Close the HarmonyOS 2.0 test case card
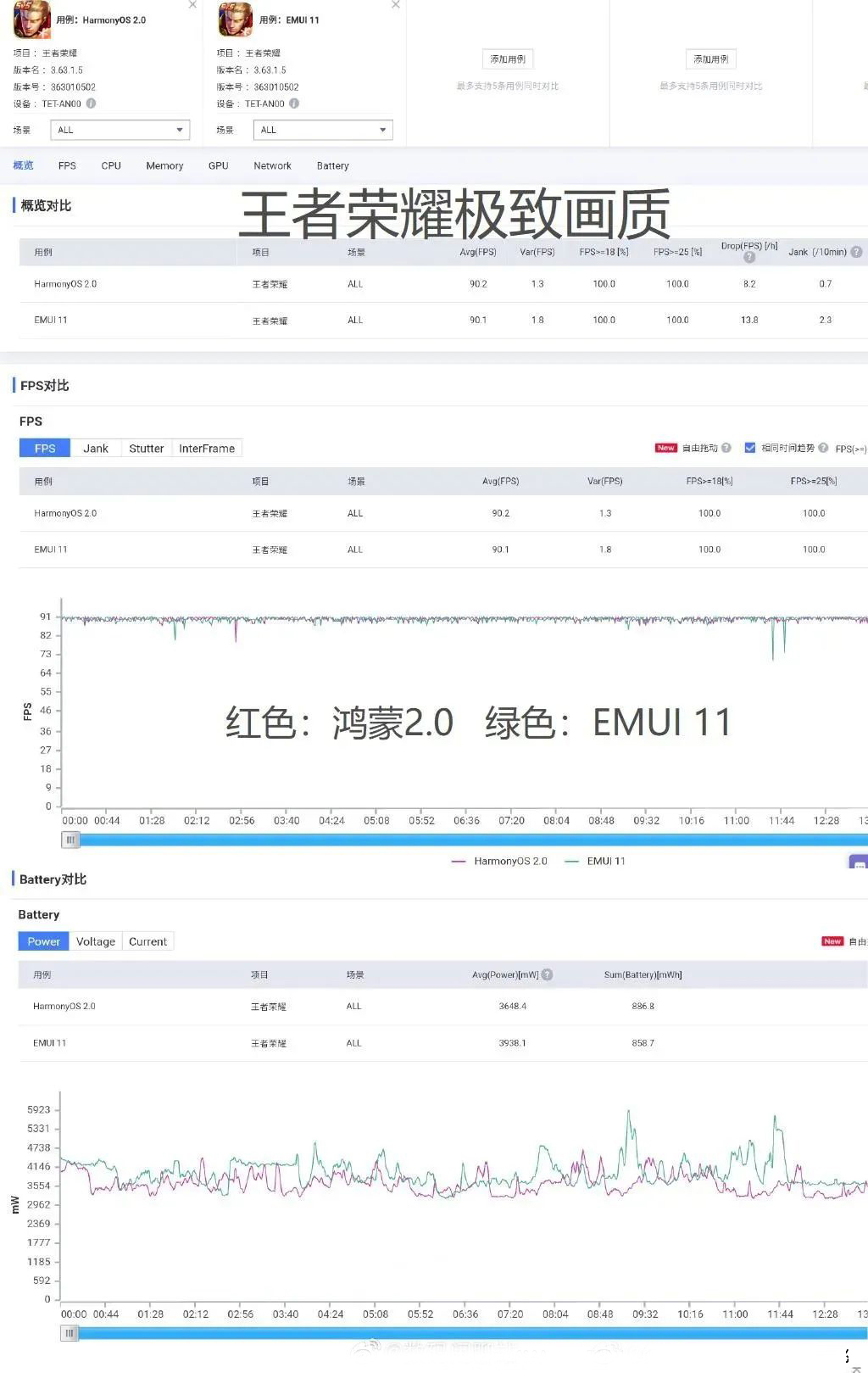This screenshot has width=868, height=1373. click(x=192, y=4)
